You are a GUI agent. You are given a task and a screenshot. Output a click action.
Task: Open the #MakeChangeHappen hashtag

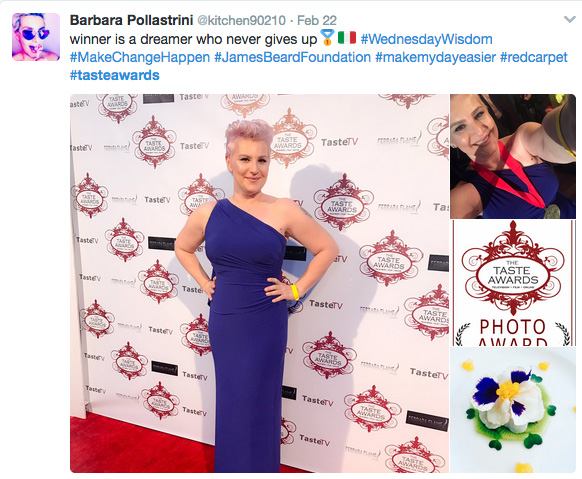[x=140, y=57]
